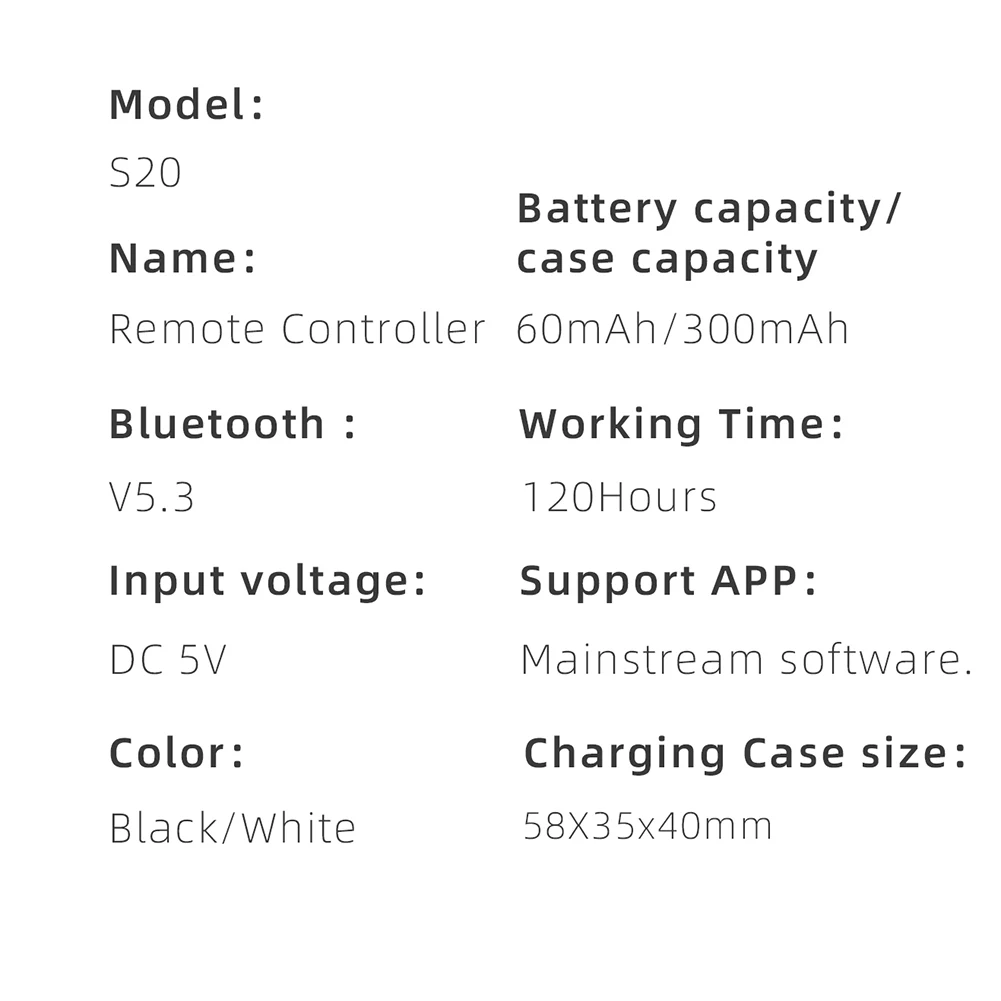Click the "Name:" heading
The width and height of the screenshot is (1001, 1001).
183,259
